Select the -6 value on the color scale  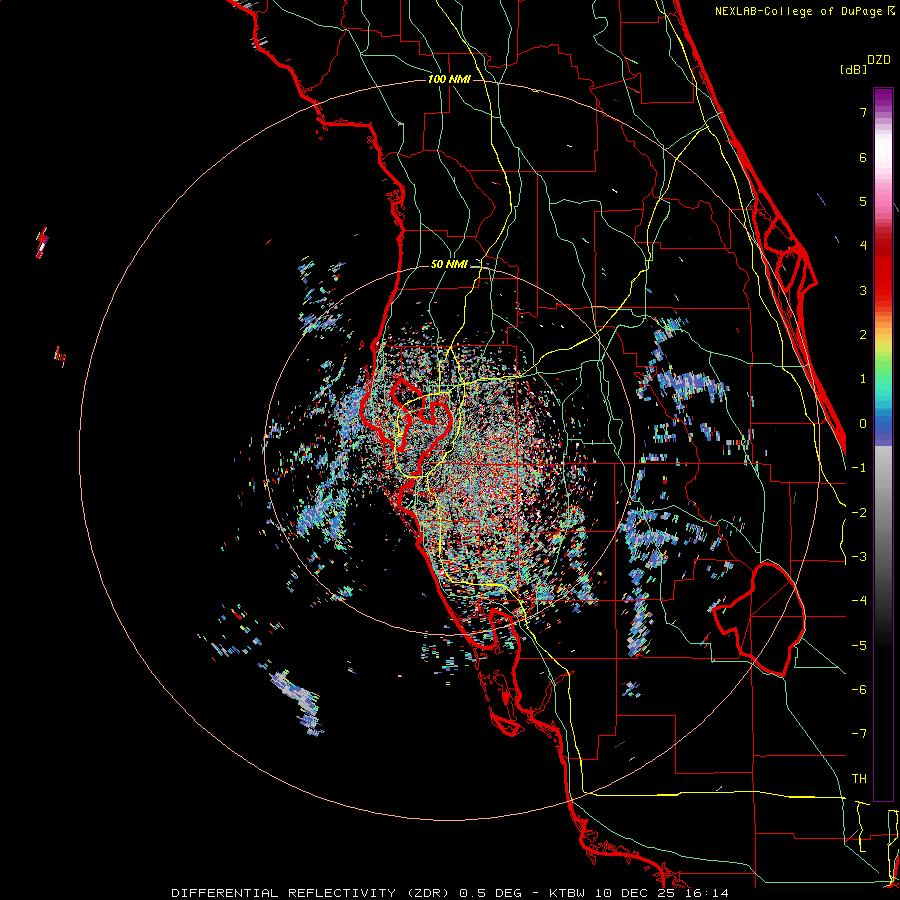tap(859, 690)
